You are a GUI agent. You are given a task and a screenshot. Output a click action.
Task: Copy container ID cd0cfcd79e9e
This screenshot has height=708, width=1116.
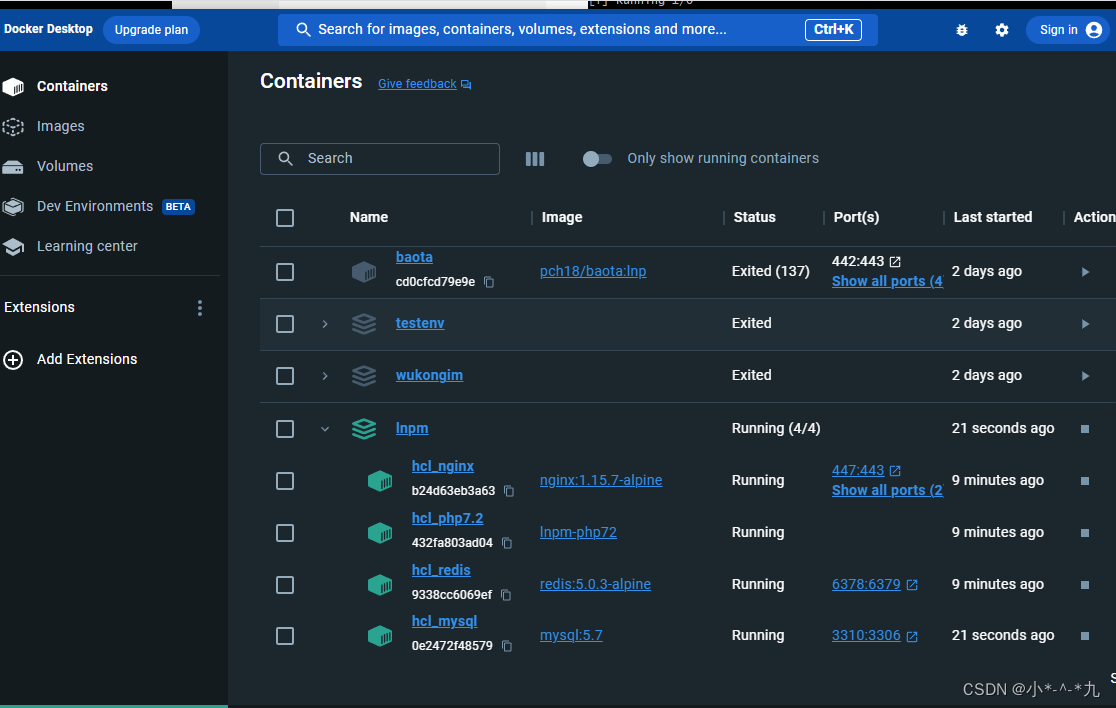click(x=489, y=282)
